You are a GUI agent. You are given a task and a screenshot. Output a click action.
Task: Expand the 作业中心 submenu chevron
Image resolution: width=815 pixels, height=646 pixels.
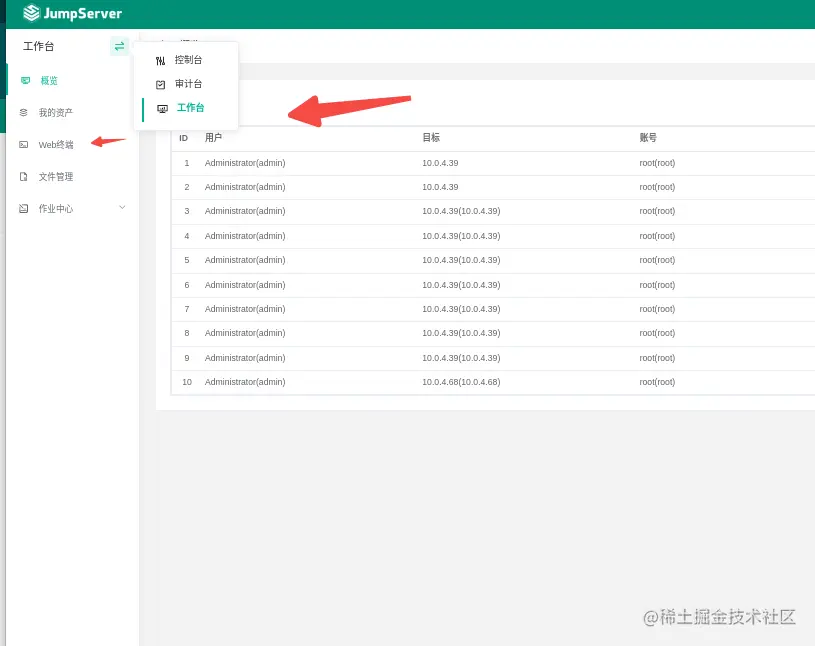click(x=122, y=207)
